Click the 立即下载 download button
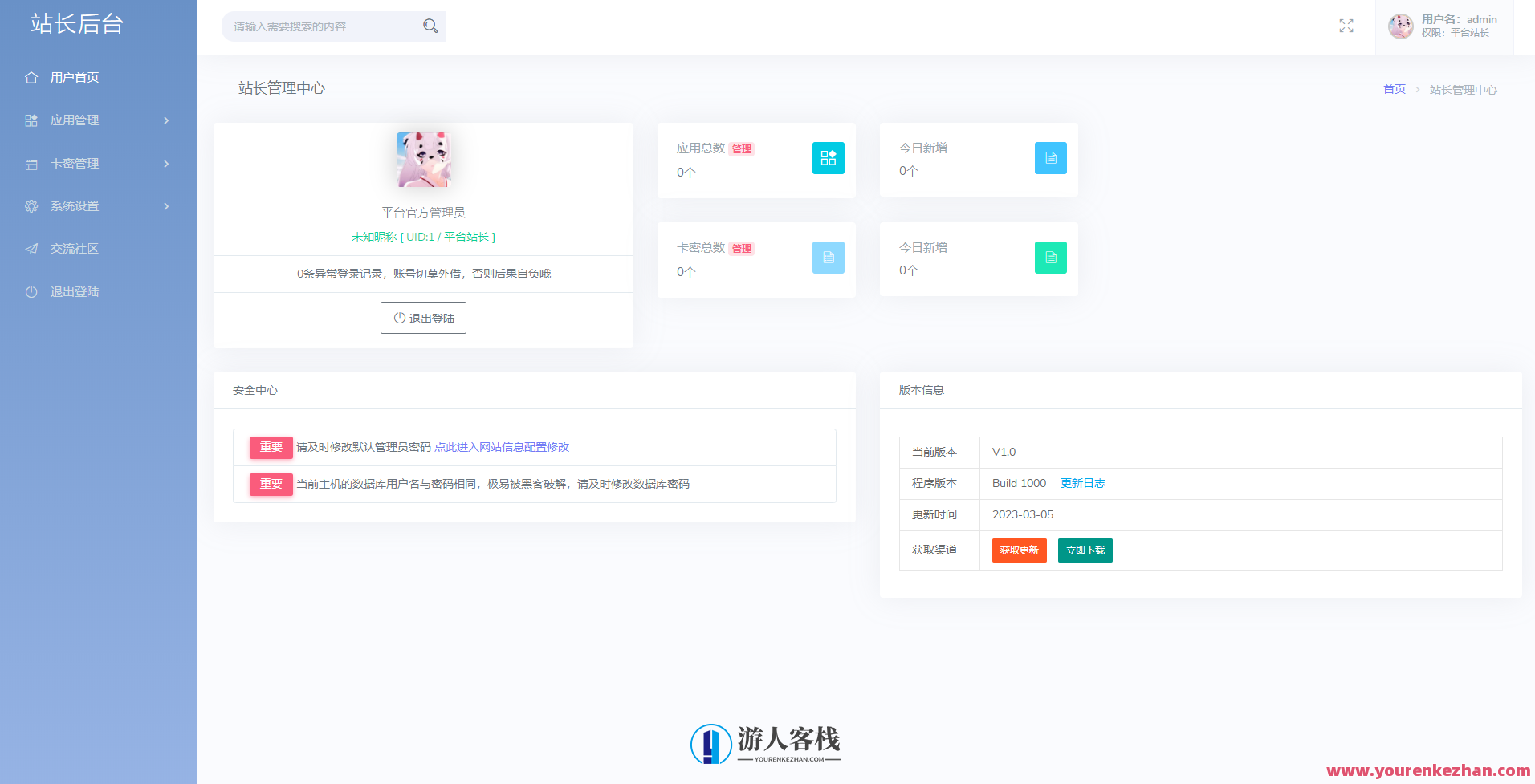 pos(1085,550)
